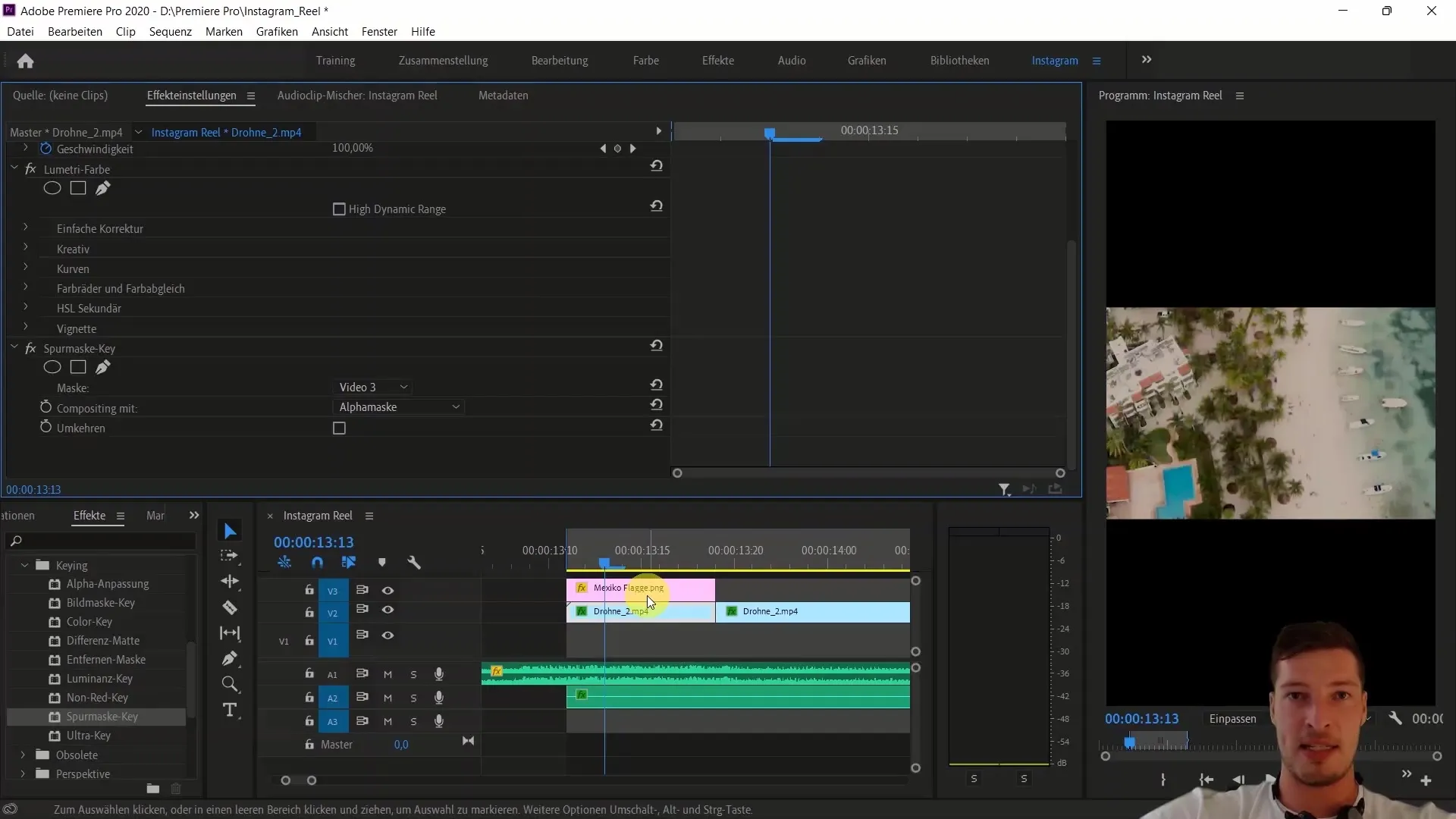Image resolution: width=1456 pixels, height=819 pixels.
Task: Switch to the Audio workspace
Action: pyautogui.click(x=792, y=61)
